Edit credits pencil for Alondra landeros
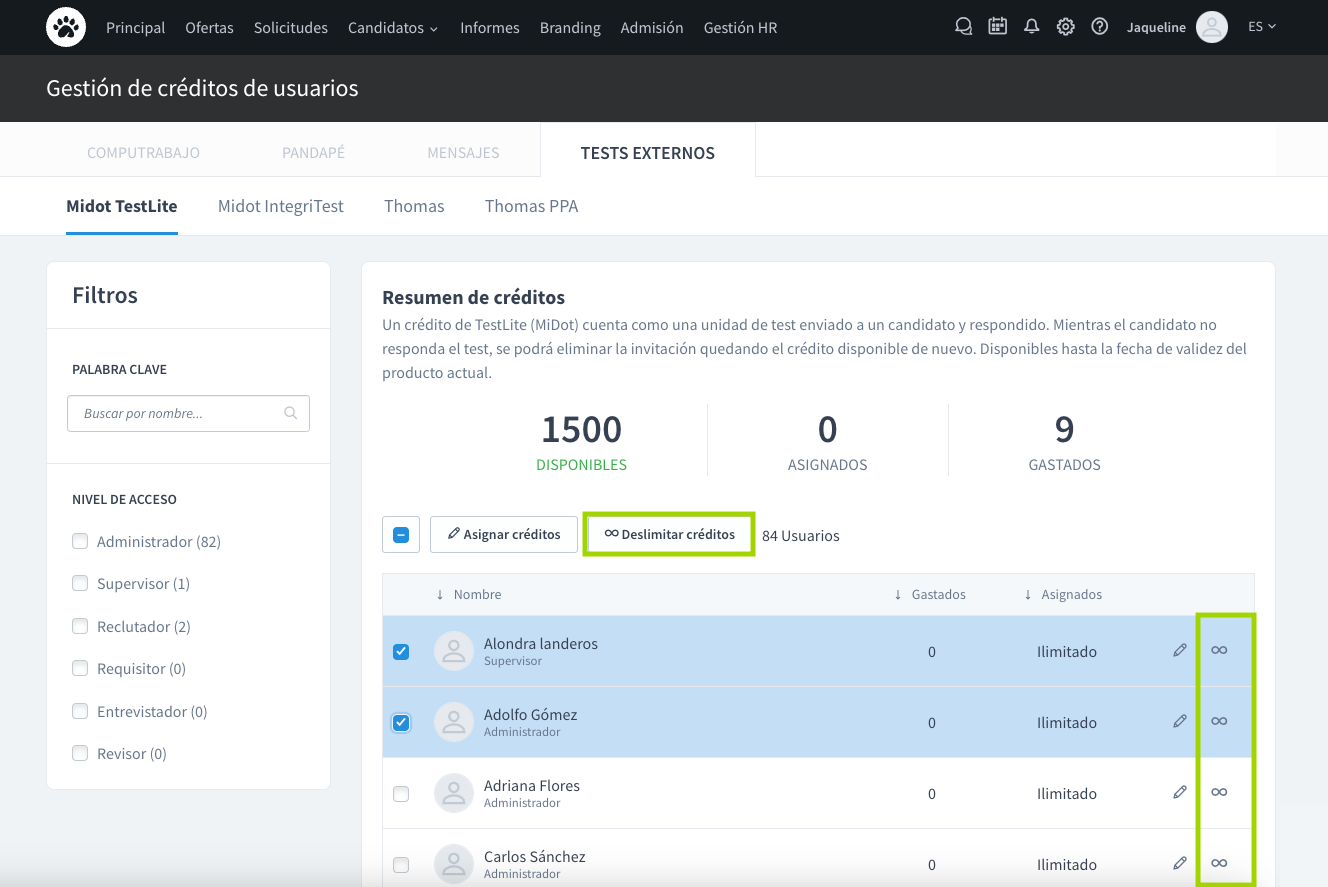1328x887 pixels. coord(1180,650)
